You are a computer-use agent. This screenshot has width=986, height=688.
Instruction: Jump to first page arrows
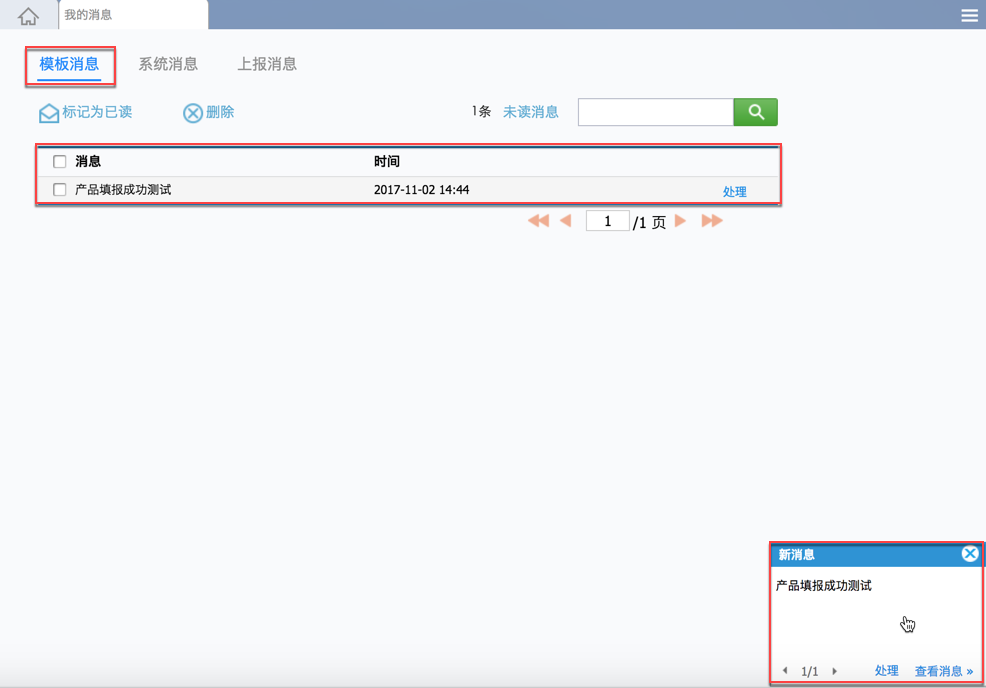(x=538, y=221)
